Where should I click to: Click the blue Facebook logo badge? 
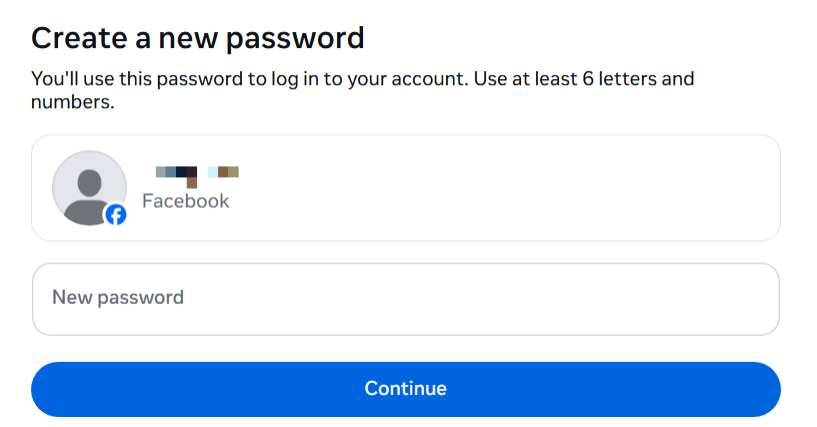point(116,214)
